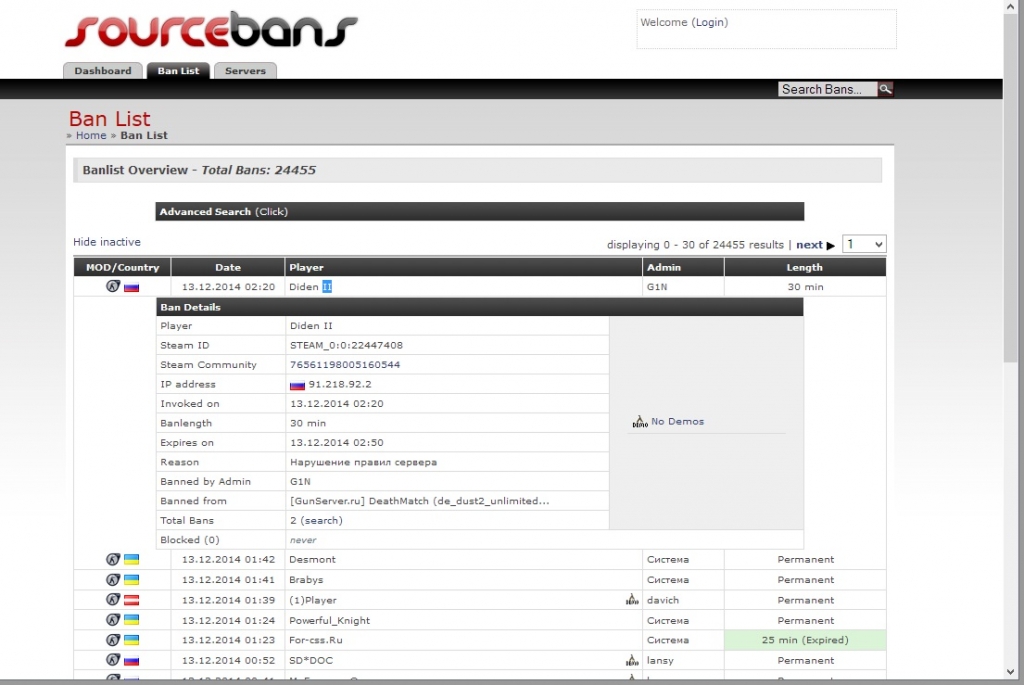Click the Russian flag next to the IP address
This screenshot has width=1024, height=685.
tap(297, 385)
